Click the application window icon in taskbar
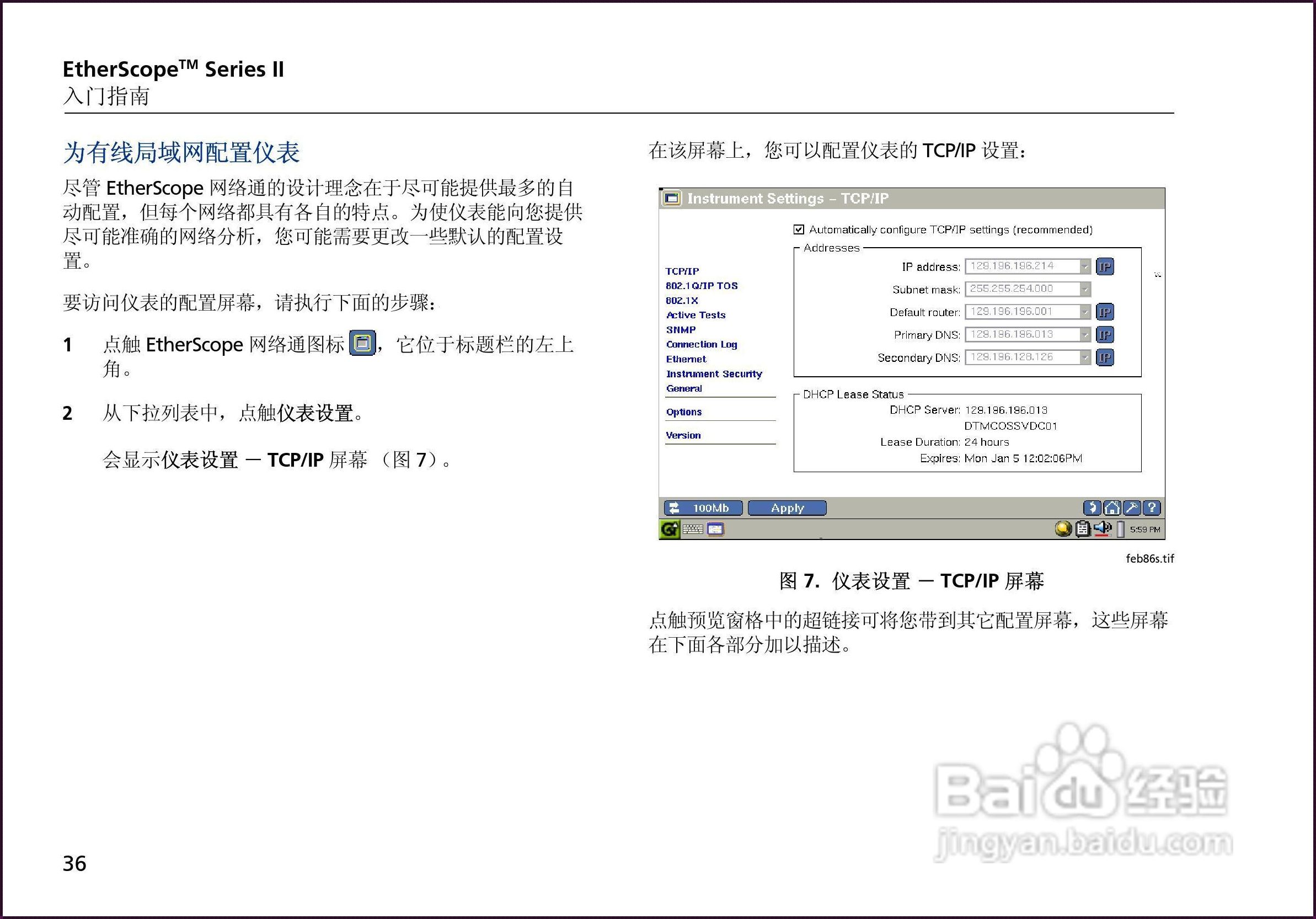 click(715, 529)
